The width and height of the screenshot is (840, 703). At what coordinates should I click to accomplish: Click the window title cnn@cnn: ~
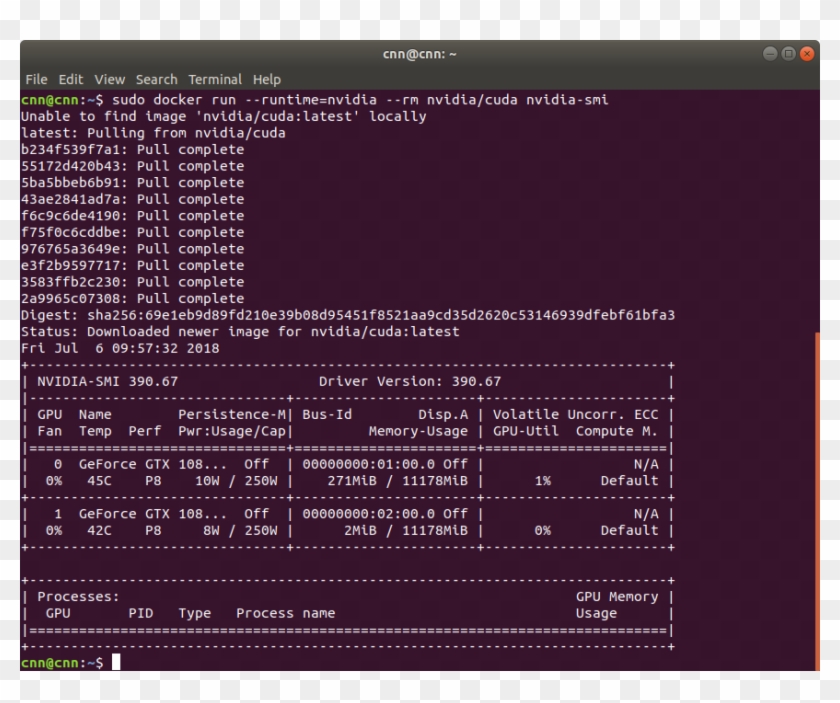coord(419,54)
